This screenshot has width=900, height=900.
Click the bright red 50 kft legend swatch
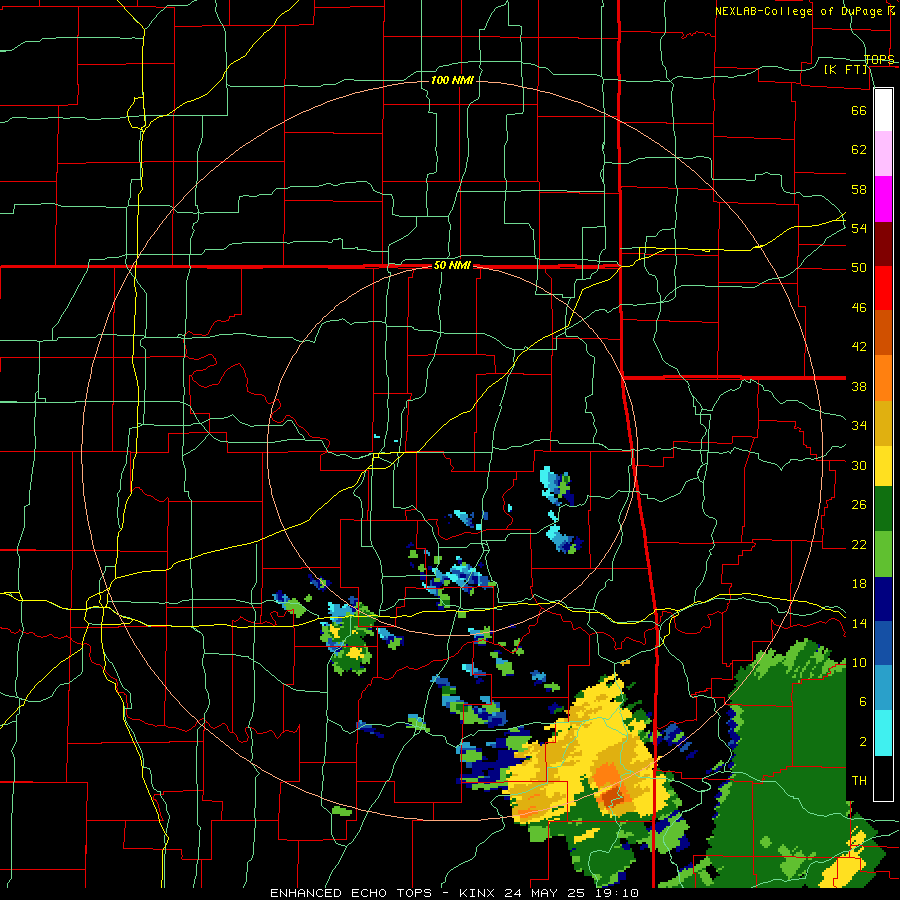point(883,288)
